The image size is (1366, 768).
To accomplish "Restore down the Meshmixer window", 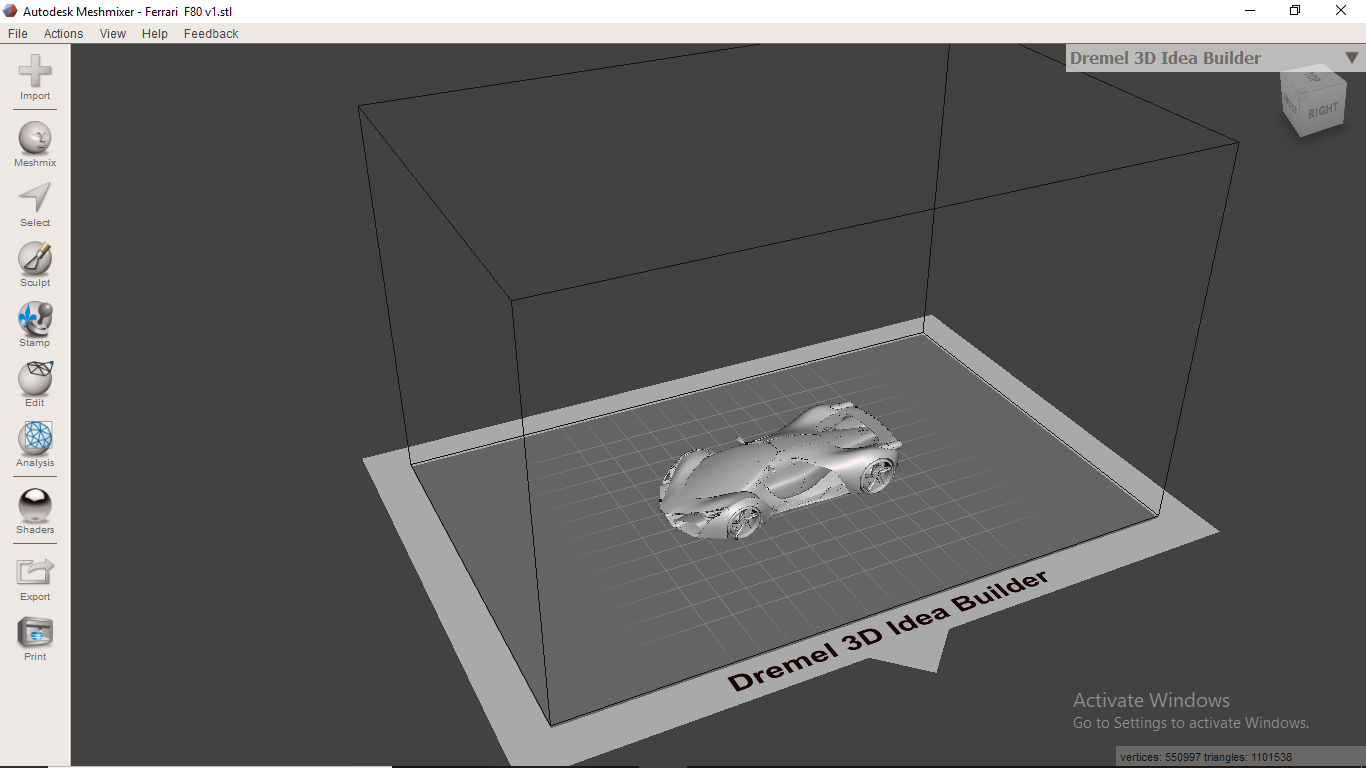I will point(1295,11).
